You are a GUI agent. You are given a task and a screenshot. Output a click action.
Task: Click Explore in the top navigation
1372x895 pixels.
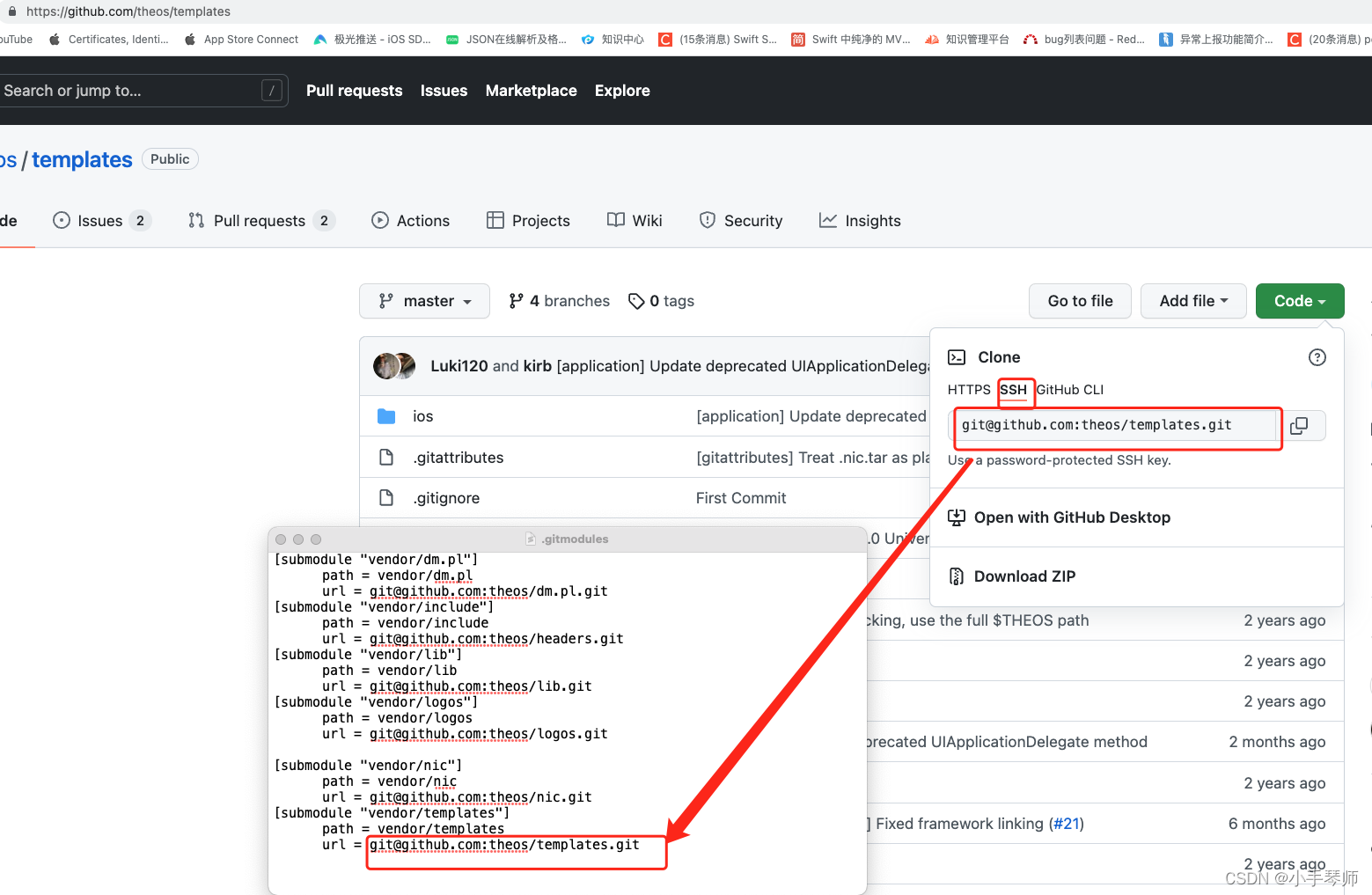click(622, 91)
